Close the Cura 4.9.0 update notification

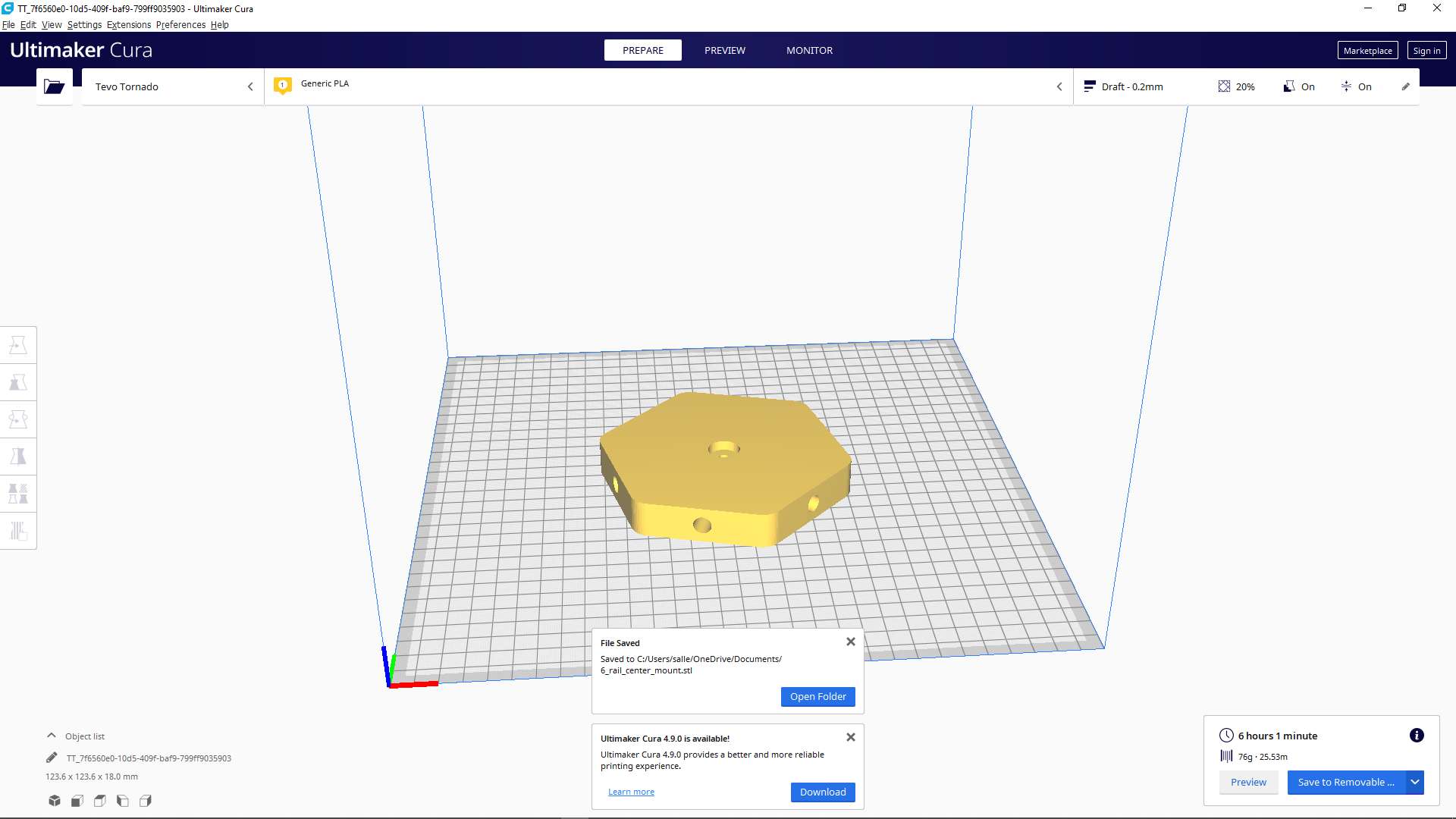pos(851,737)
